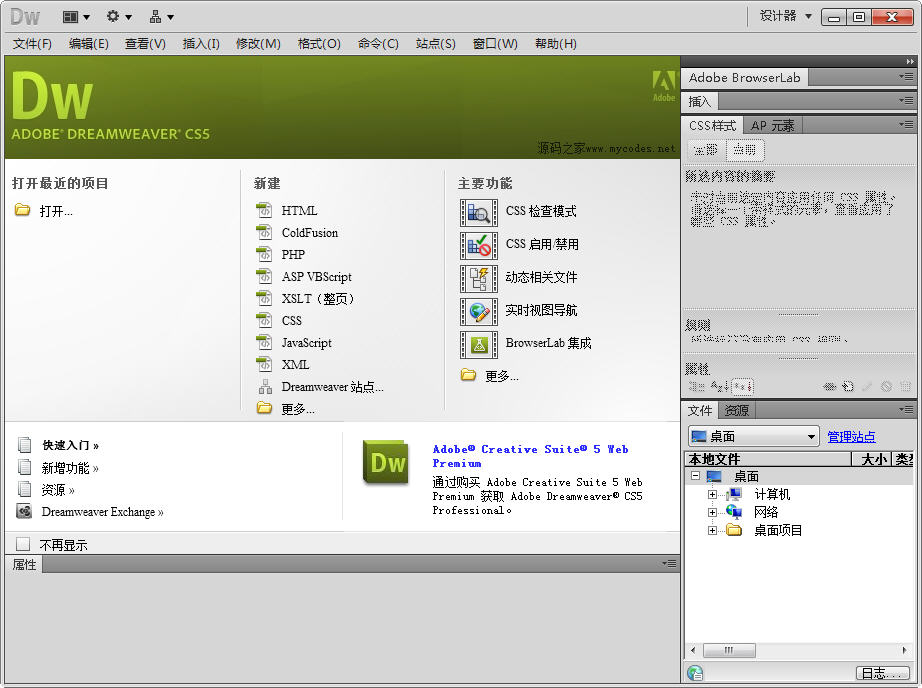The image size is (922, 688).
Task: Click the 本地文件 column header
Action: click(769, 459)
